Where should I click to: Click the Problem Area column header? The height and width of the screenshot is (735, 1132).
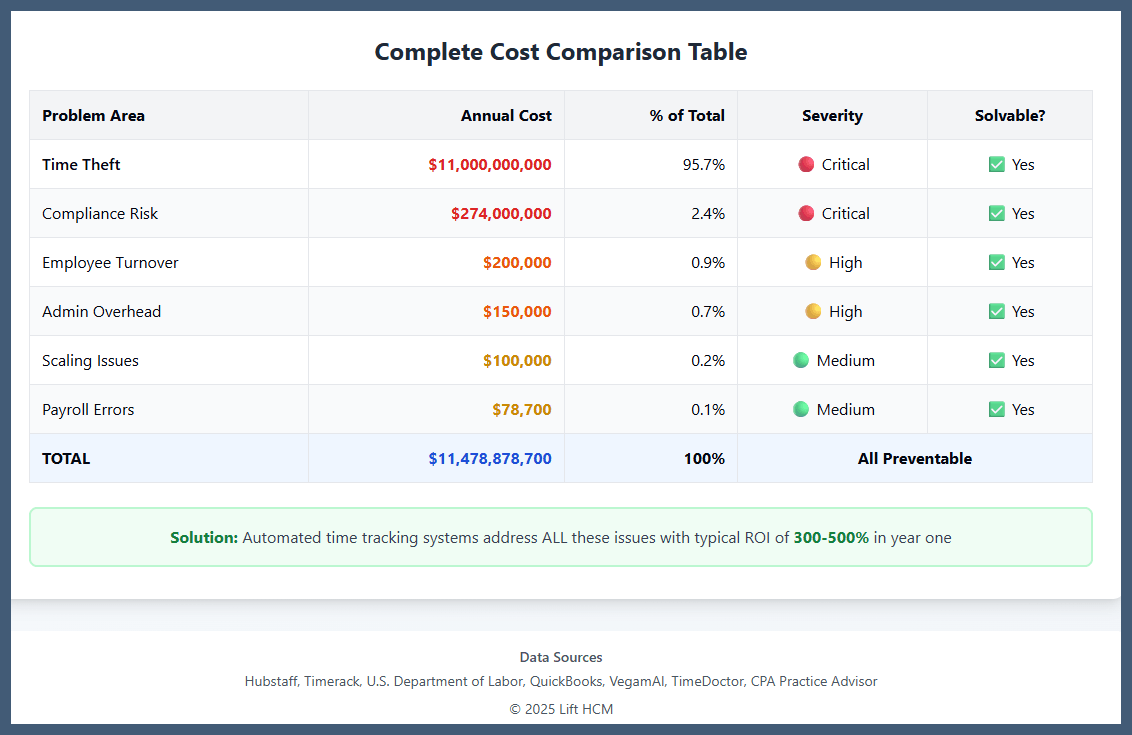pyautogui.click(x=93, y=115)
